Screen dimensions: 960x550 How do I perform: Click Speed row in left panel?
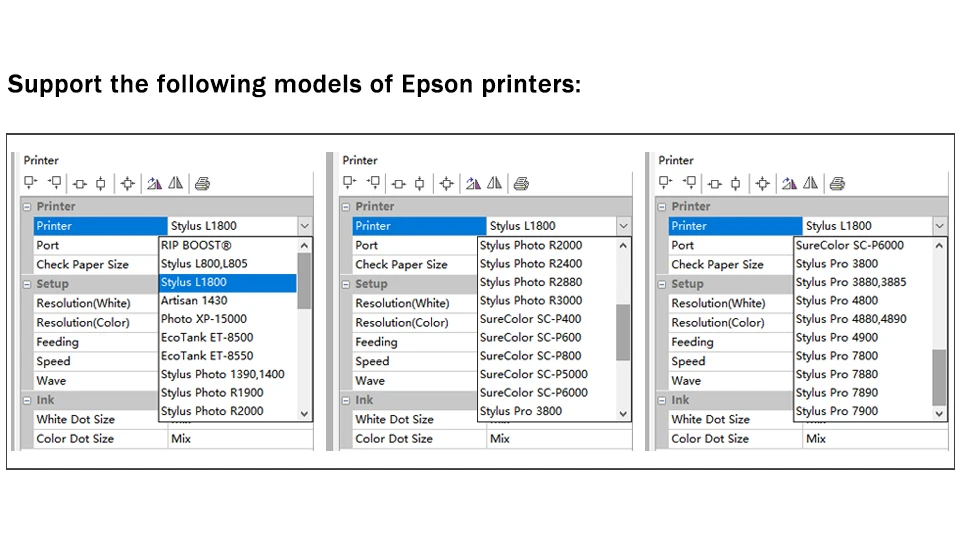pos(96,361)
